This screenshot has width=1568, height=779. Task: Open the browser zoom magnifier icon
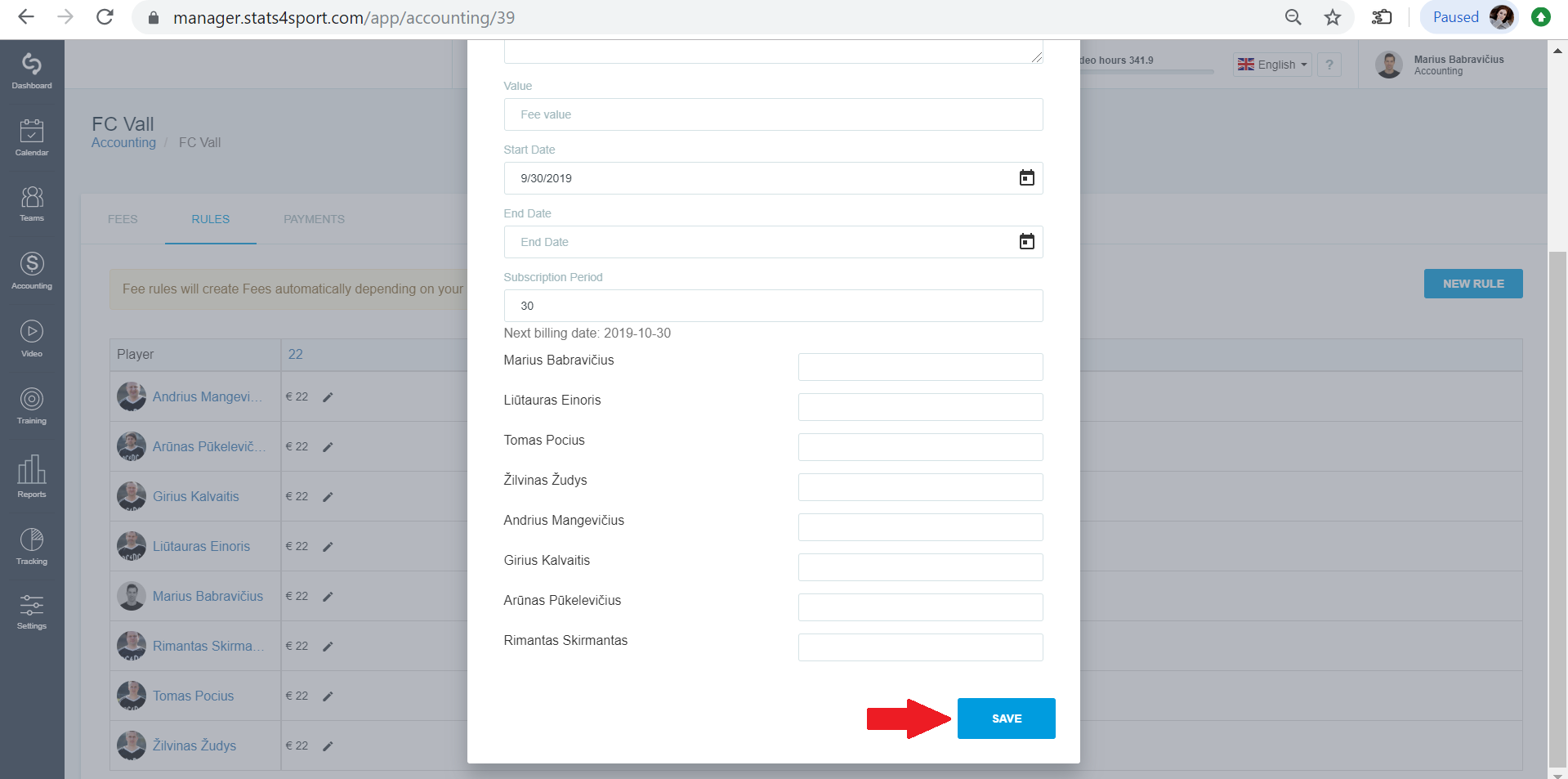tap(1293, 17)
